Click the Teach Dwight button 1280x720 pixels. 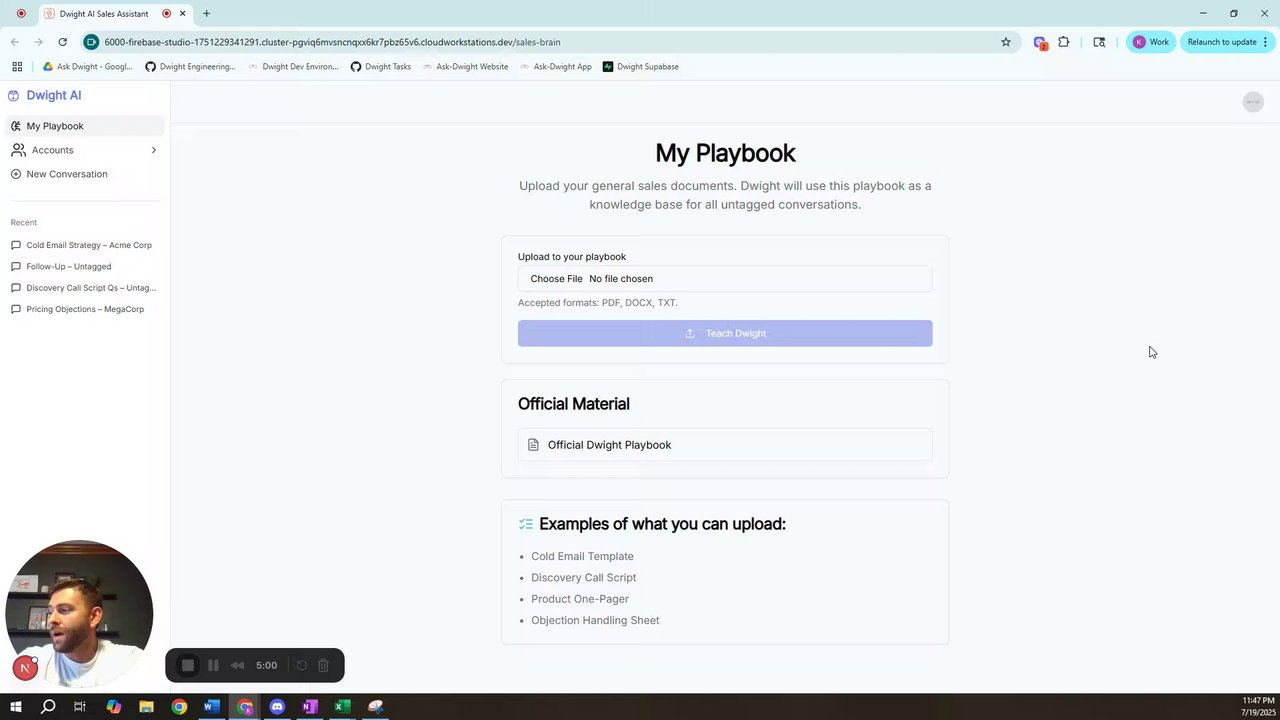[x=725, y=333]
